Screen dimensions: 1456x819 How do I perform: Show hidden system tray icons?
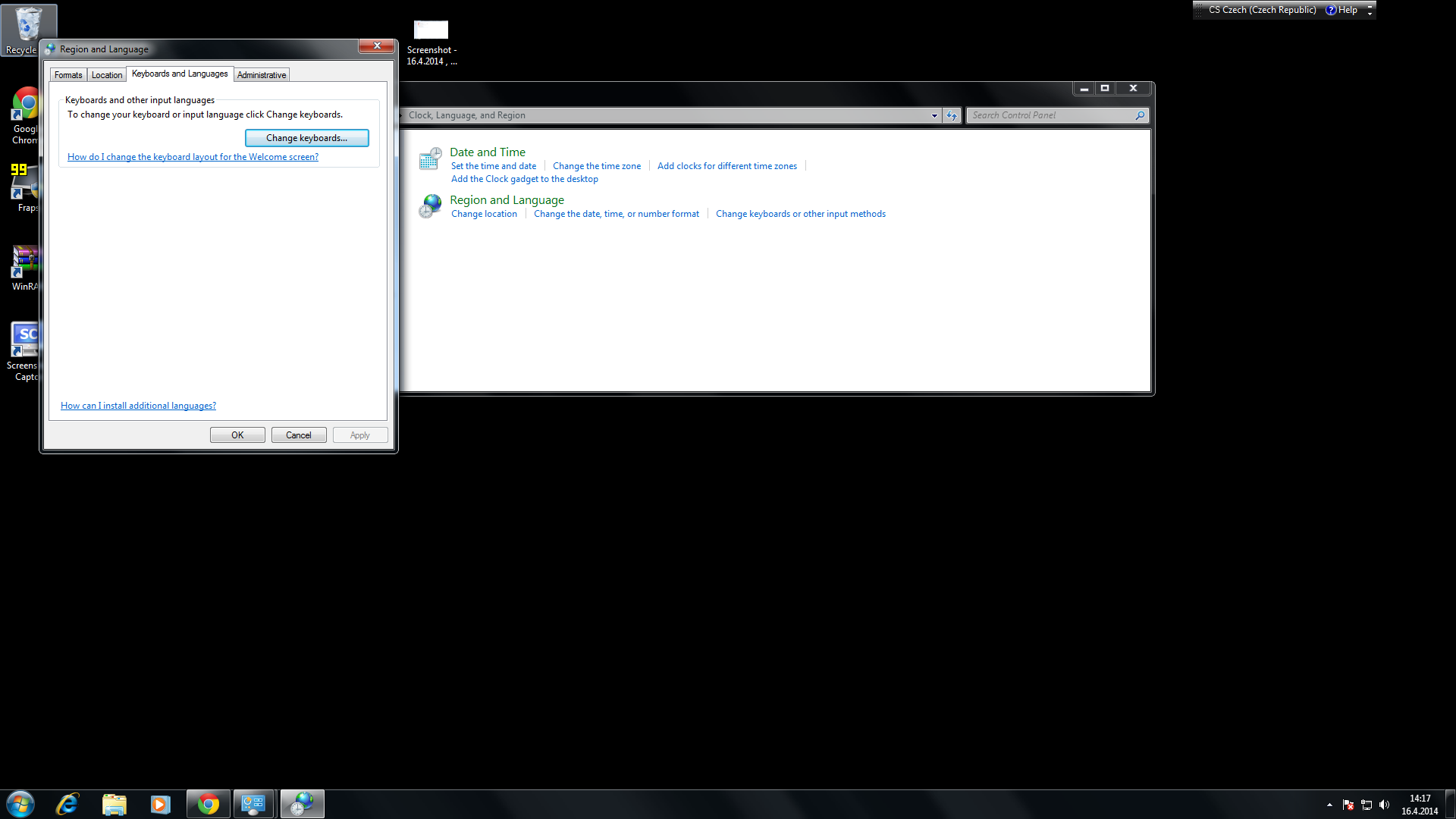(1329, 805)
